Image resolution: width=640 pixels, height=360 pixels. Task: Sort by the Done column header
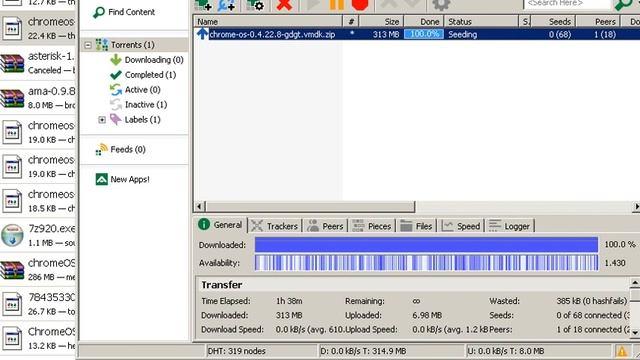(x=424, y=22)
